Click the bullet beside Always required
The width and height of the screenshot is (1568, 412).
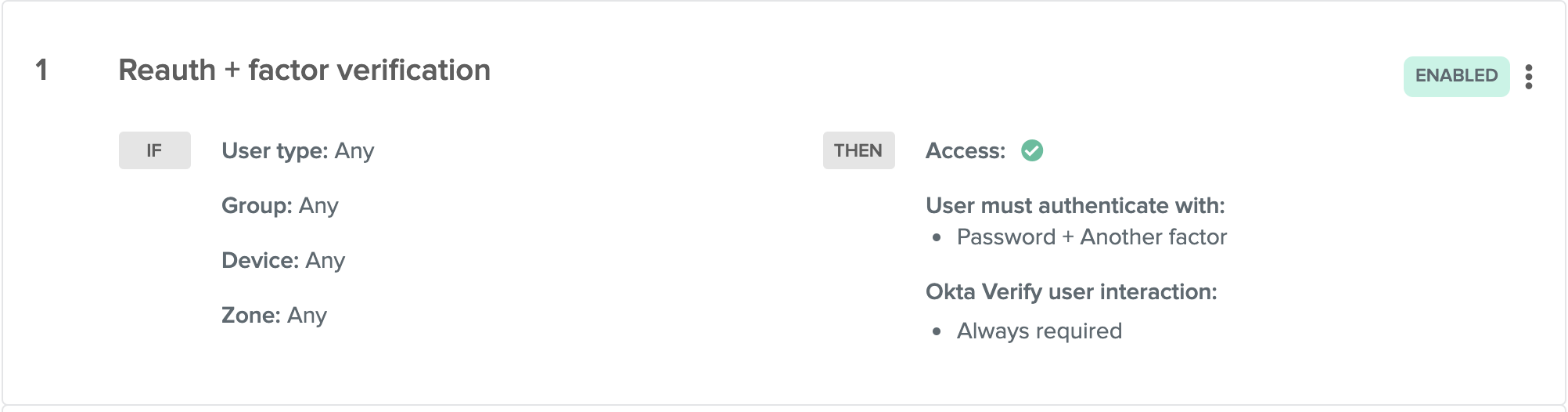coord(937,331)
